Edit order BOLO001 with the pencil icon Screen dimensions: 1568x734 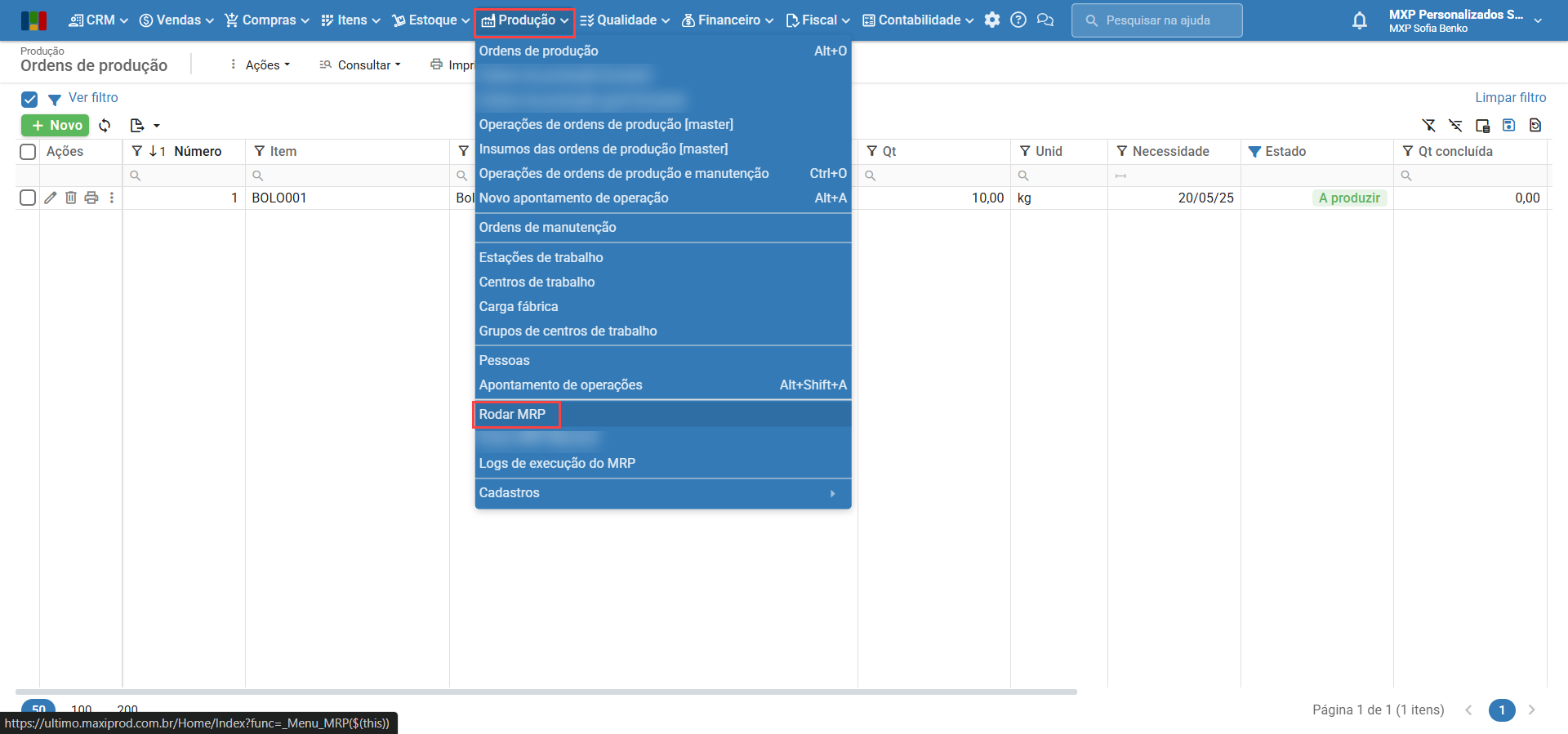click(51, 198)
